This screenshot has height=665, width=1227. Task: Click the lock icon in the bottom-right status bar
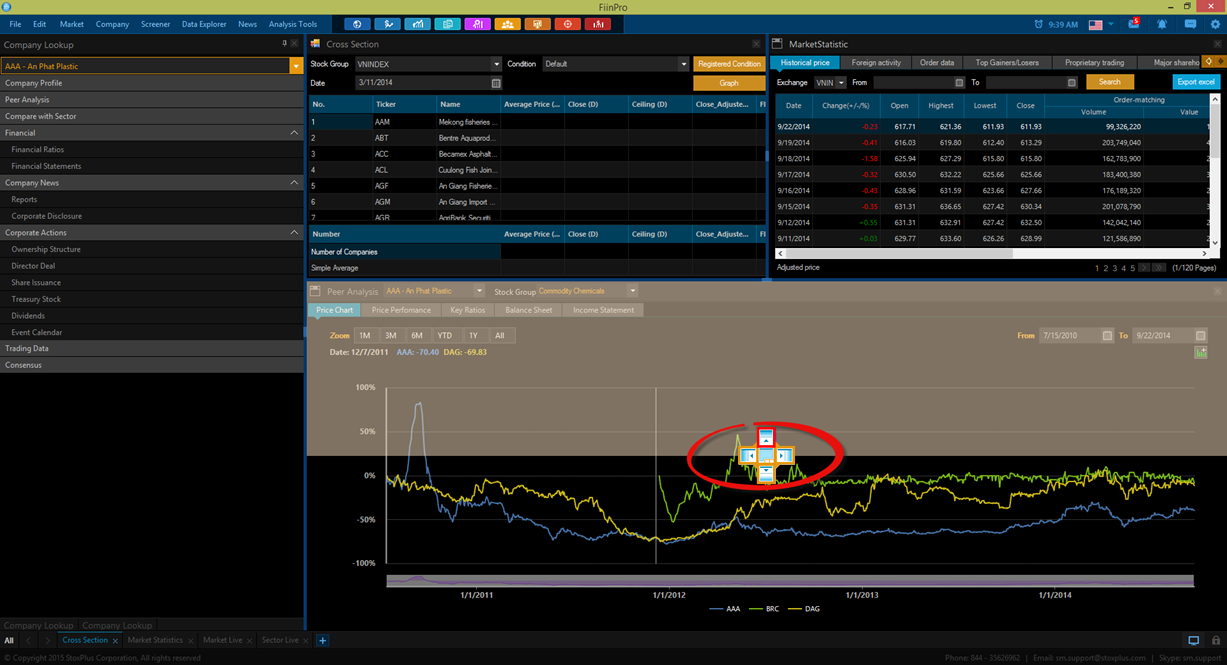[1215, 640]
